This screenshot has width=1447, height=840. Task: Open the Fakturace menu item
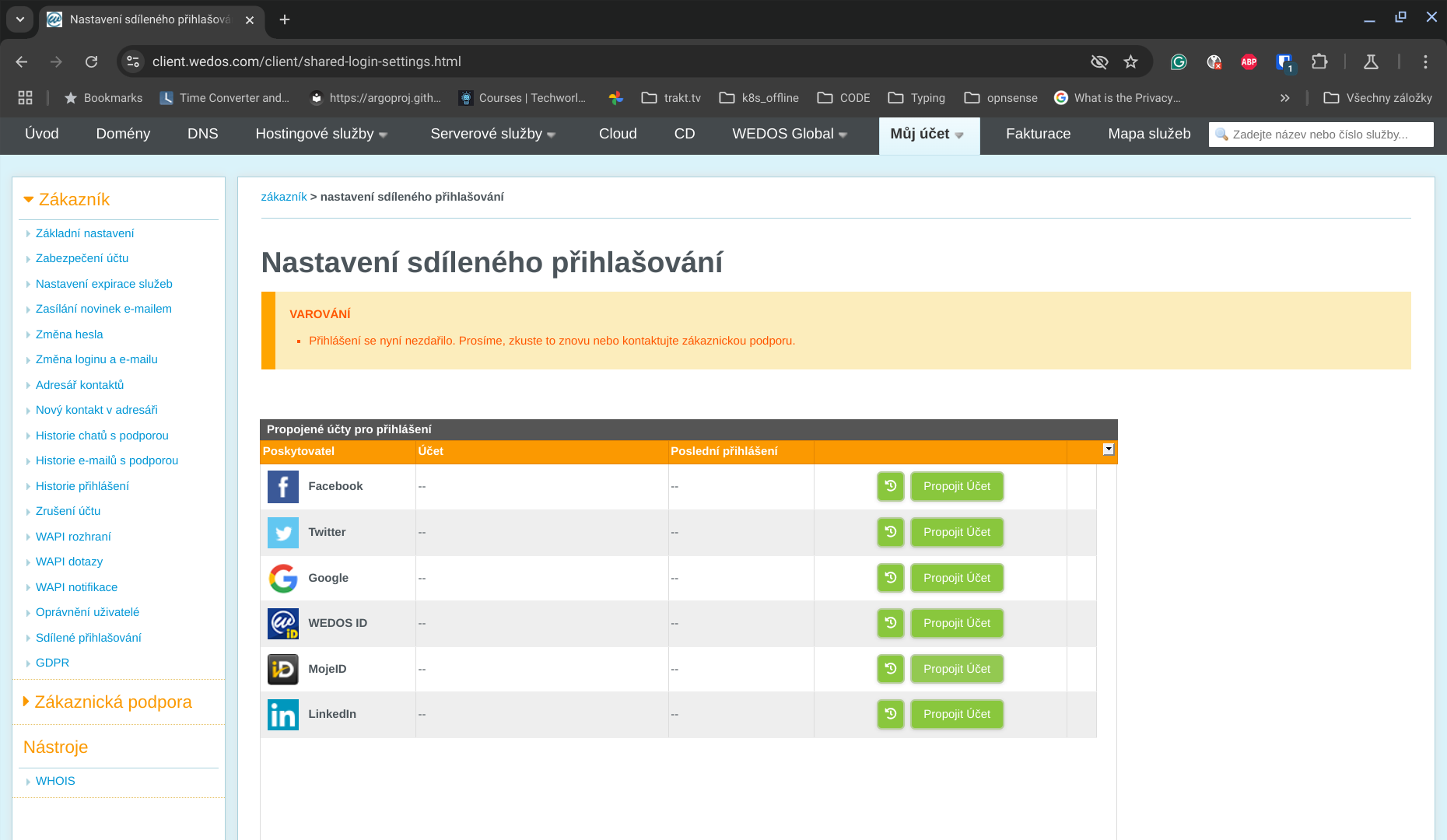pyautogui.click(x=1038, y=134)
